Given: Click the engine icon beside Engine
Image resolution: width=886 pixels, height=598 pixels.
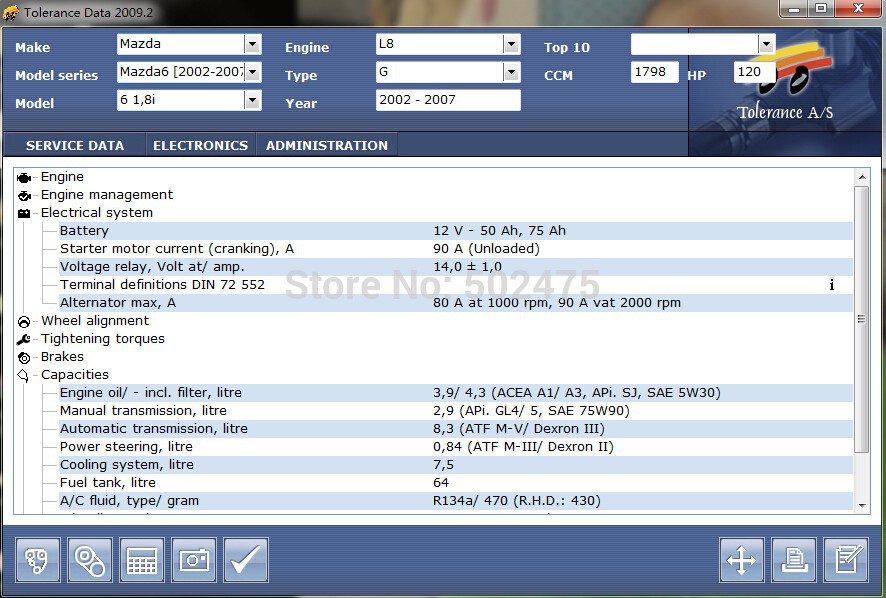Looking at the screenshot, I should point(24,178).
